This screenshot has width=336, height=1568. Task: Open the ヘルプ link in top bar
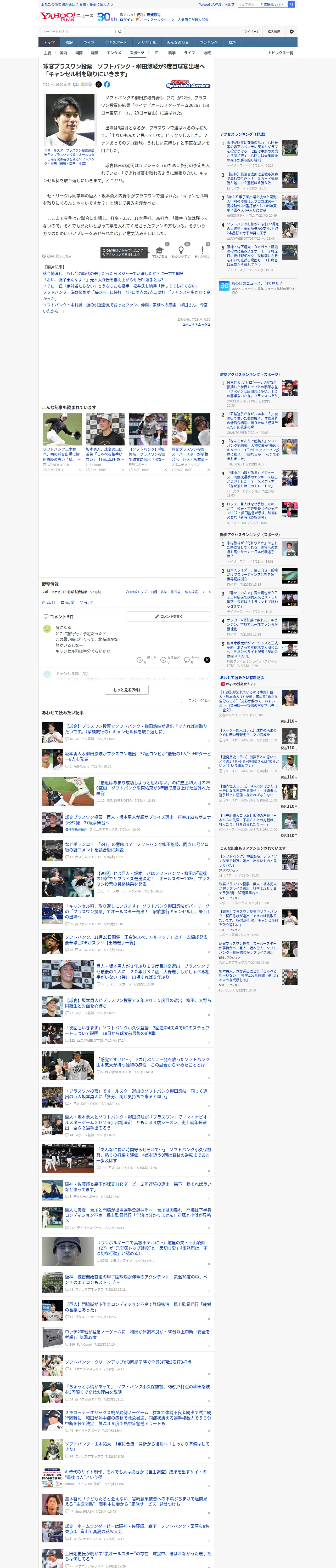[229, 4]
